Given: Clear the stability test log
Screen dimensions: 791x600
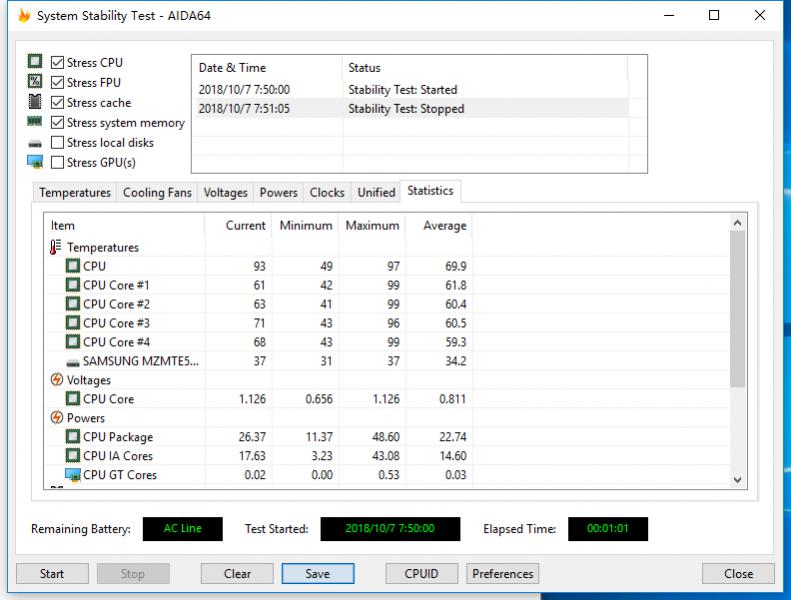Looking at the screenshot, I should coord(237,574).
